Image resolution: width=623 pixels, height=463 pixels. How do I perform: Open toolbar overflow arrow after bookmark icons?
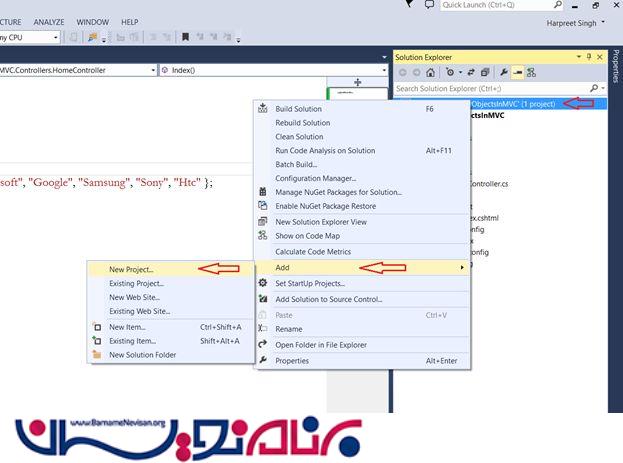(x=238, y=40)
